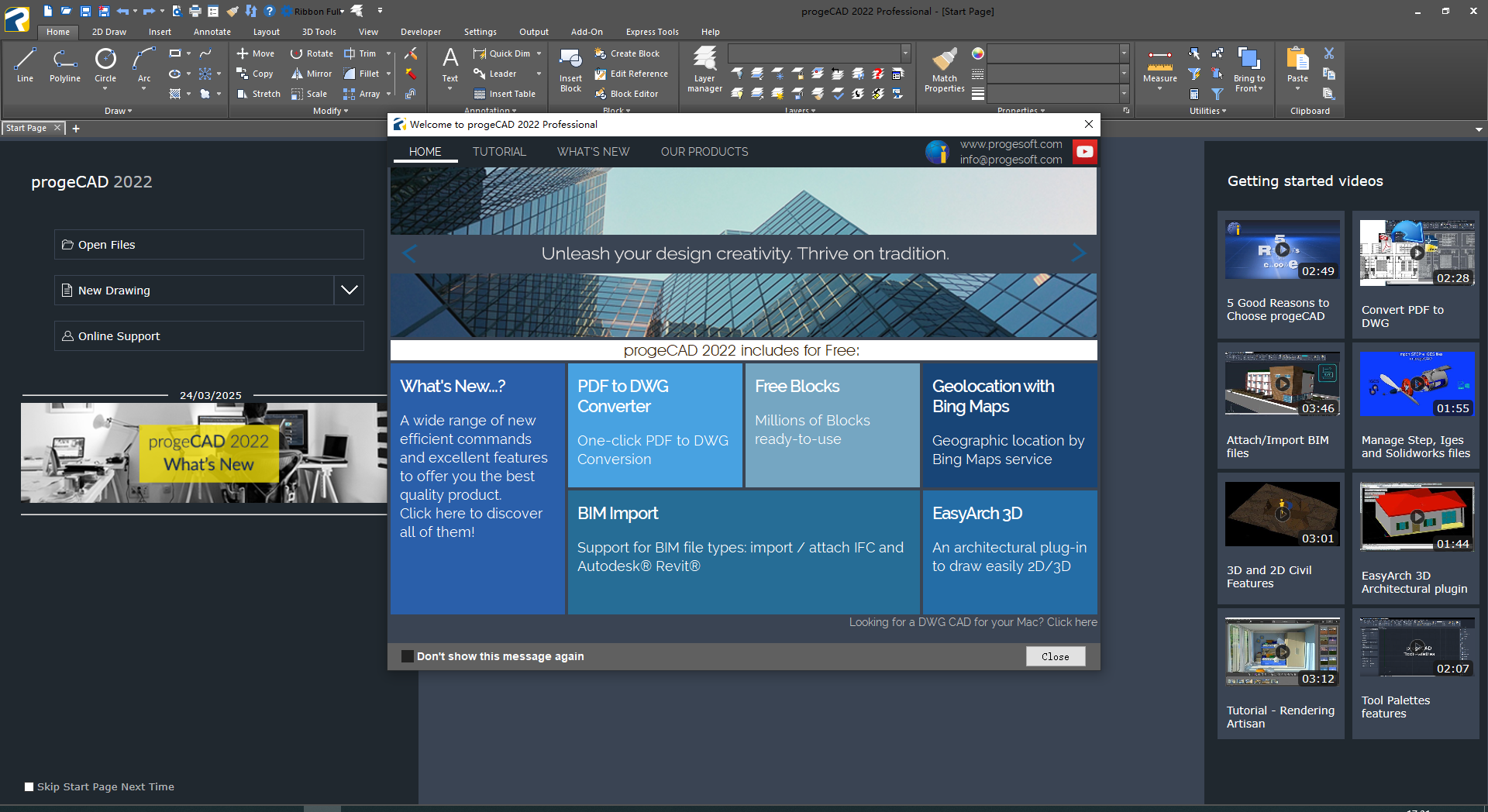The image size is (1488, 812).
Task: Expand the Quick Dim dropdown arrow
Action: click(539, 53)
